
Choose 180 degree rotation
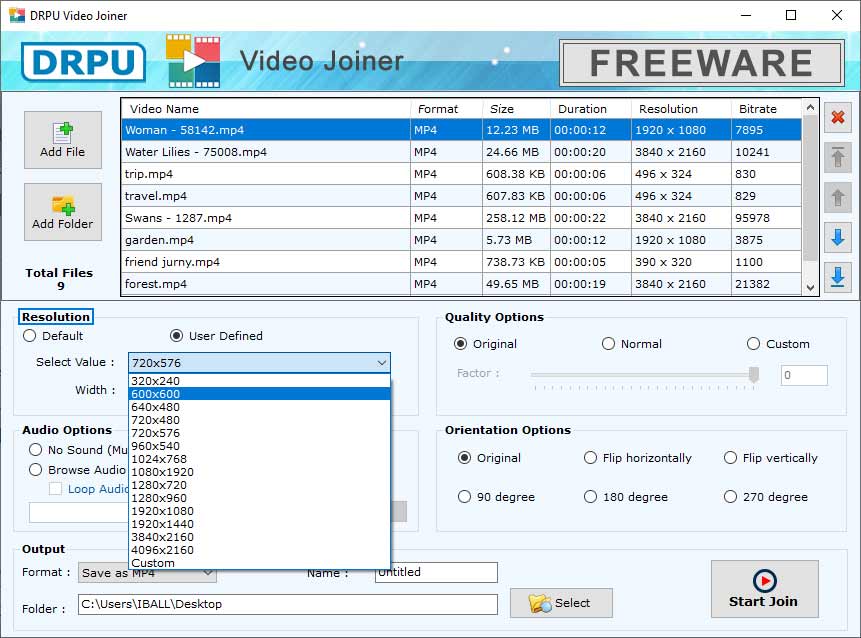[590, 497]
